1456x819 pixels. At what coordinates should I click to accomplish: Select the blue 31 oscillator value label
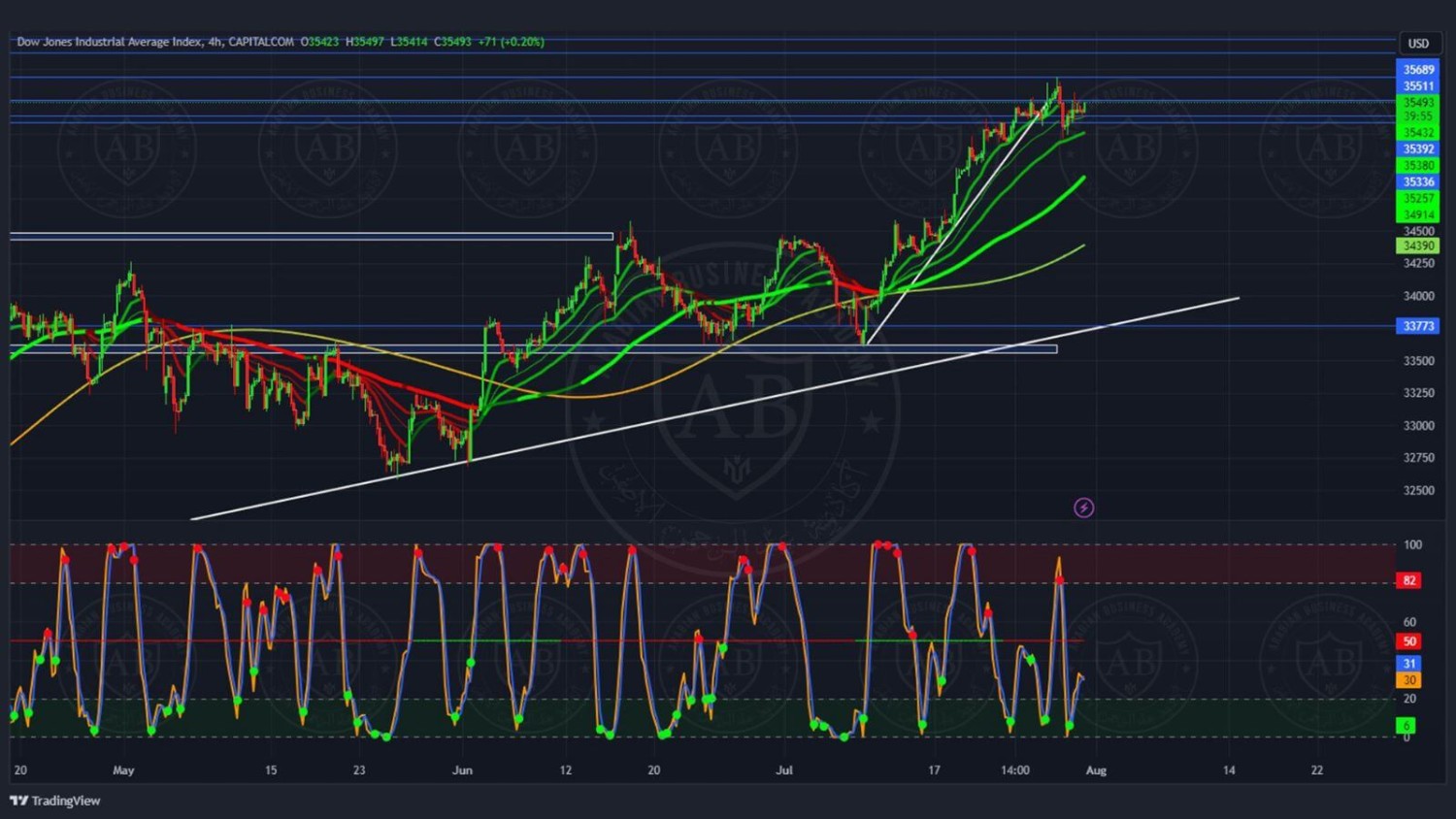tap(1409, 664)
